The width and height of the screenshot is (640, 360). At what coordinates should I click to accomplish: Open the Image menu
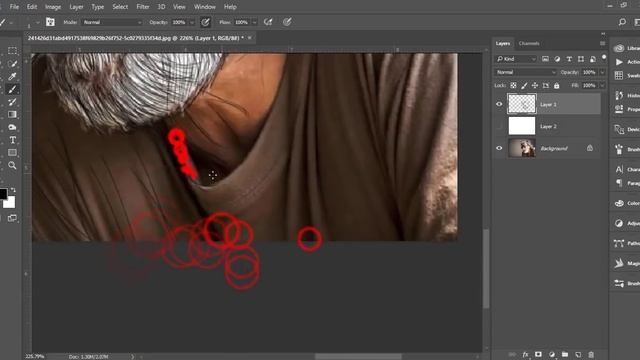[53, 7]
